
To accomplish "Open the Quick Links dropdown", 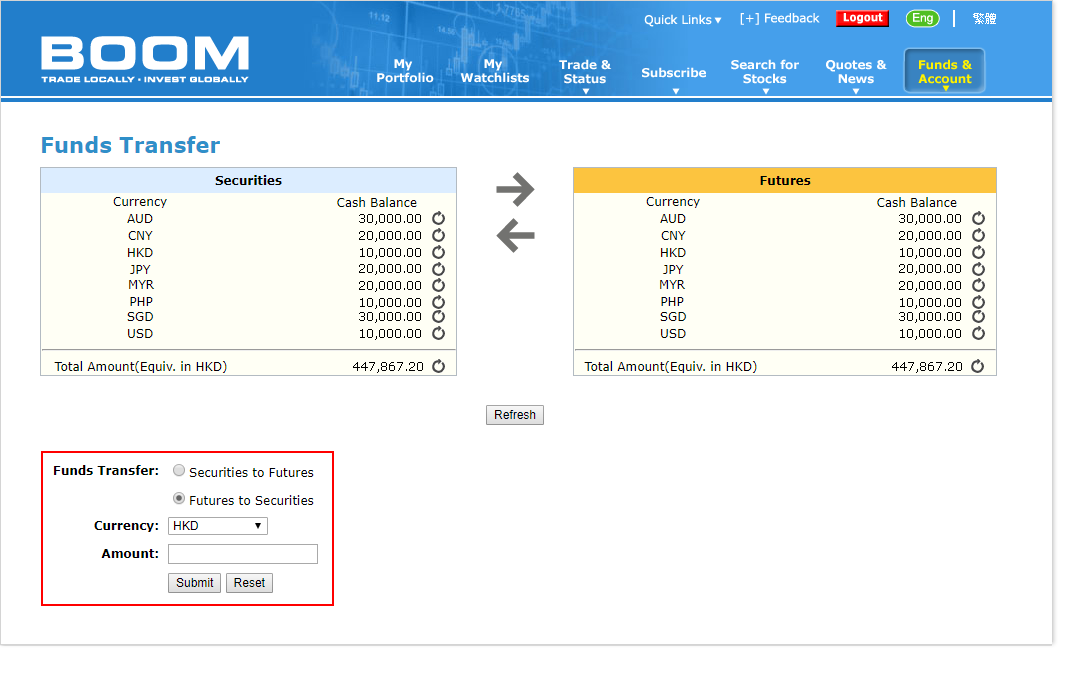I will [682, 20].
